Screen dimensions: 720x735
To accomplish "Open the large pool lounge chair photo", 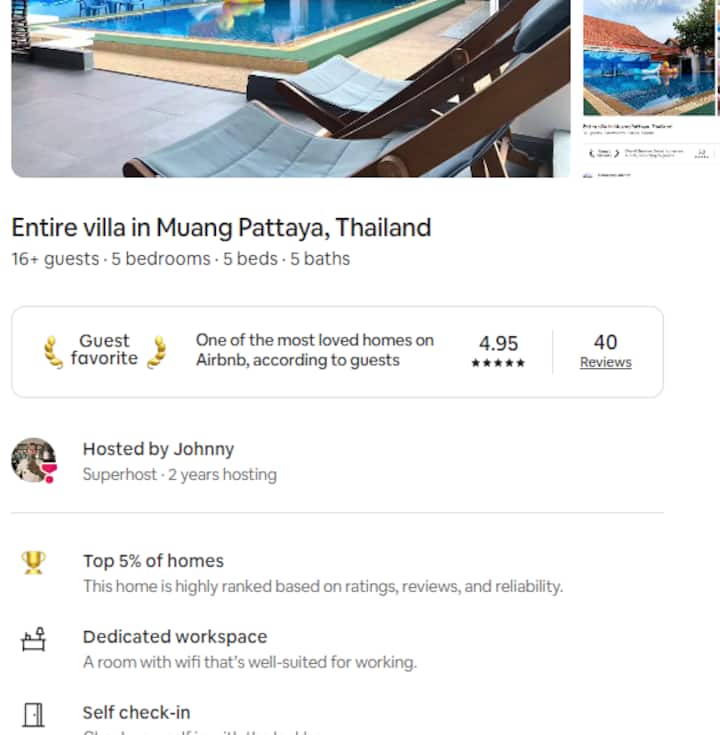I will coord(290,88).
